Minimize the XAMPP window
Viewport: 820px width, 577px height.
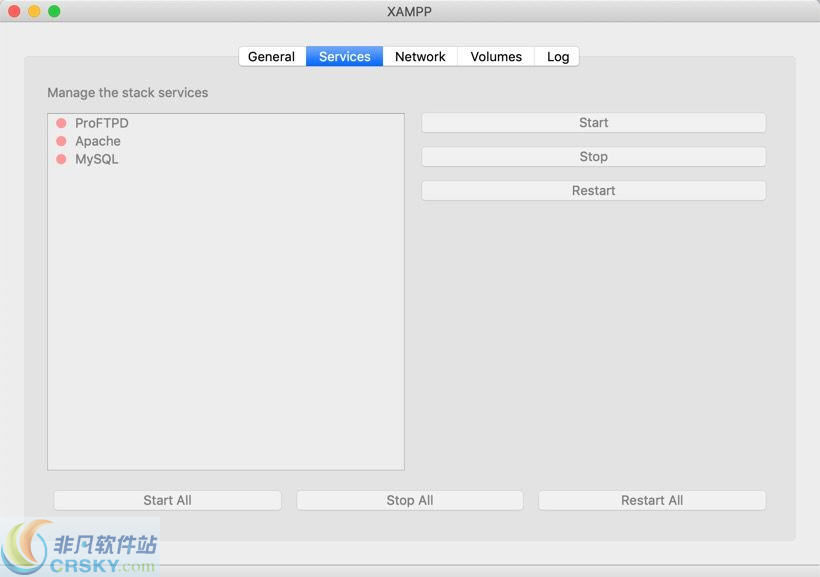coord(34,11)
